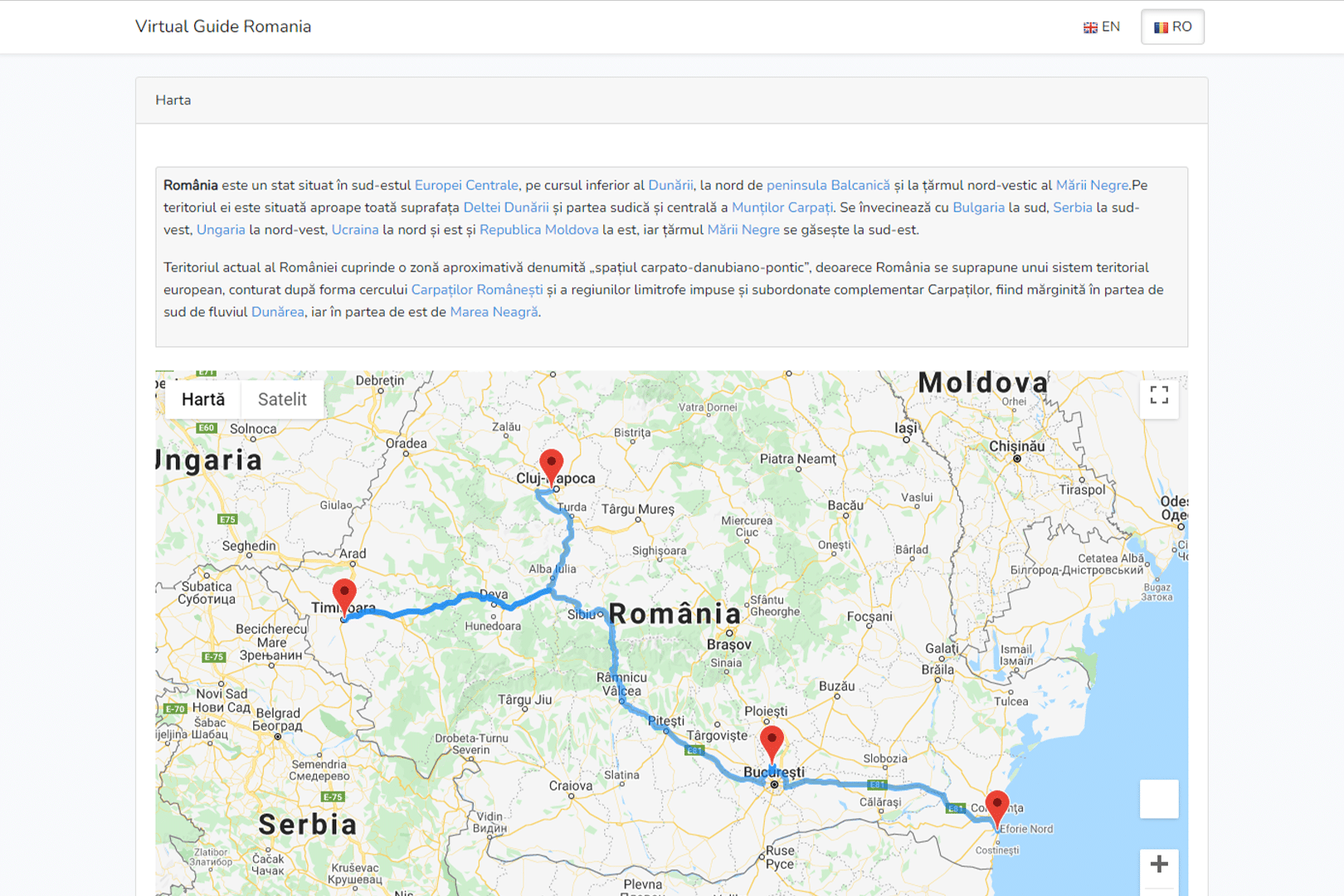Follow the Deltei Dunării link

coord(506,207)
